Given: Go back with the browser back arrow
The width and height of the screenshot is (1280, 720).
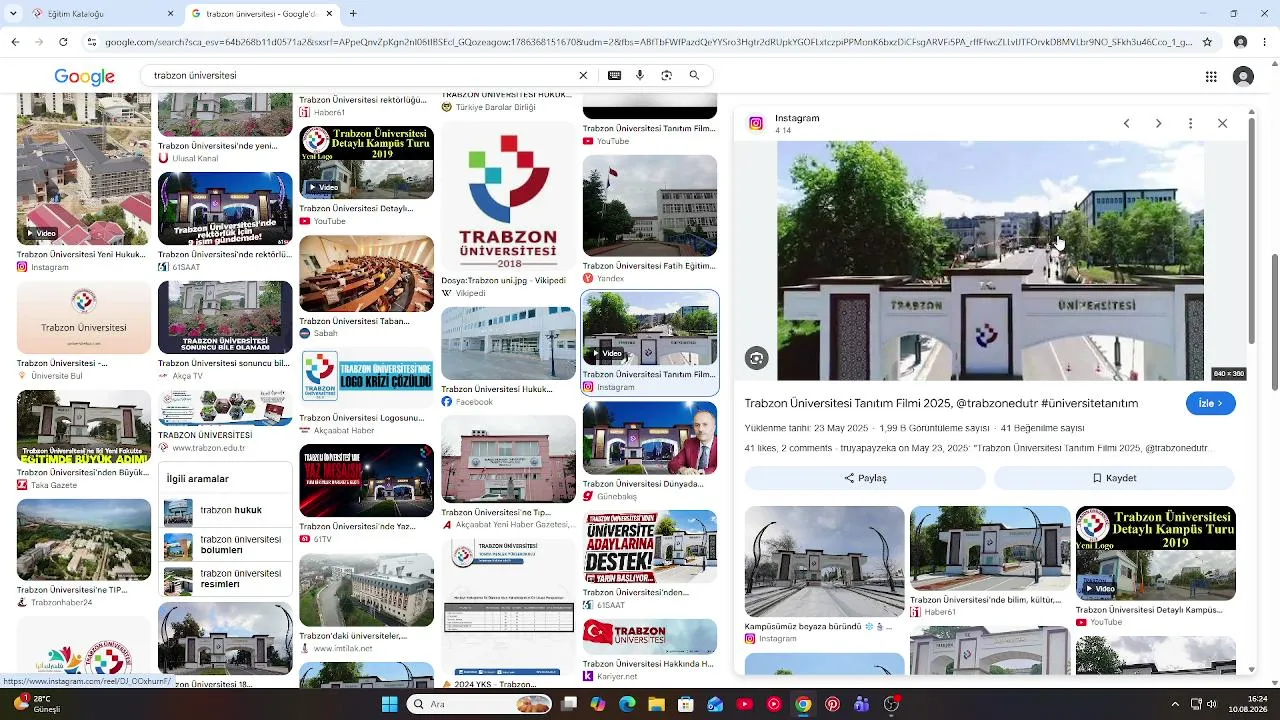Looking at the screenshot, I should point(15,42).
